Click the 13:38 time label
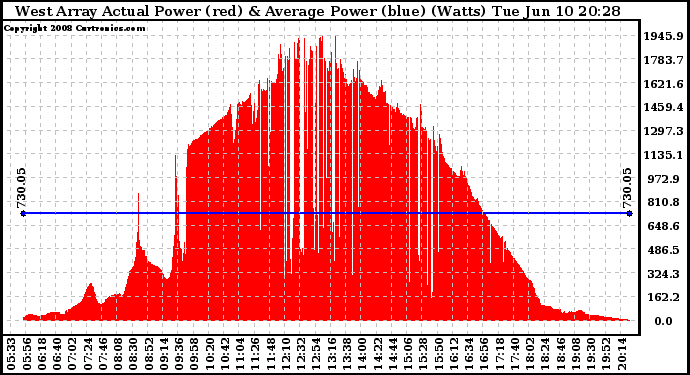Image resolution: width=690 pixels, height=375 pixels. click(x=346, y=354)
